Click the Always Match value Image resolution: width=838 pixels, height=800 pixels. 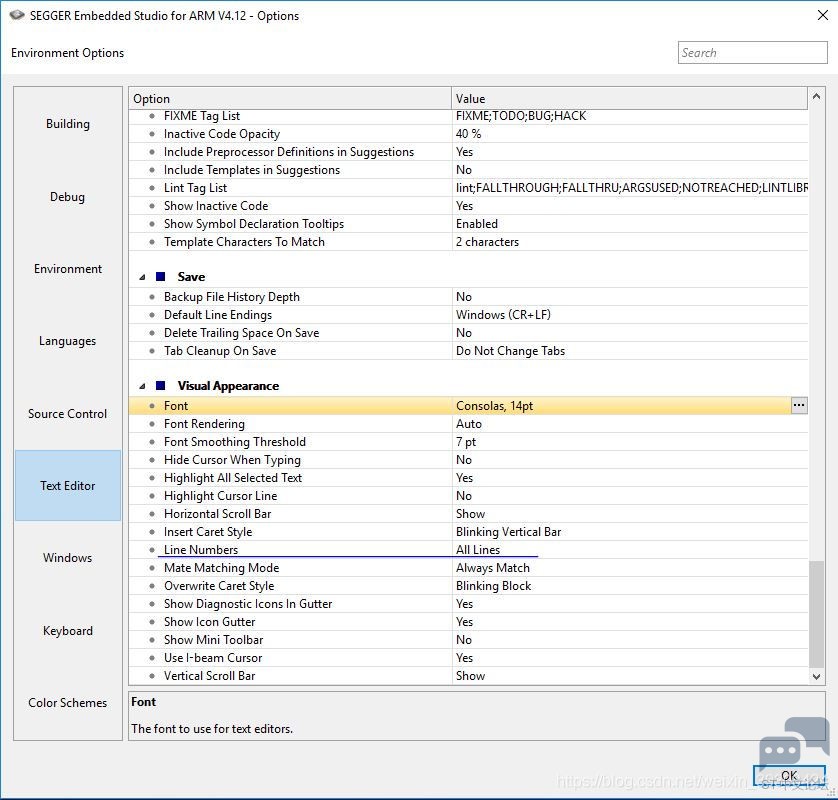493,568
